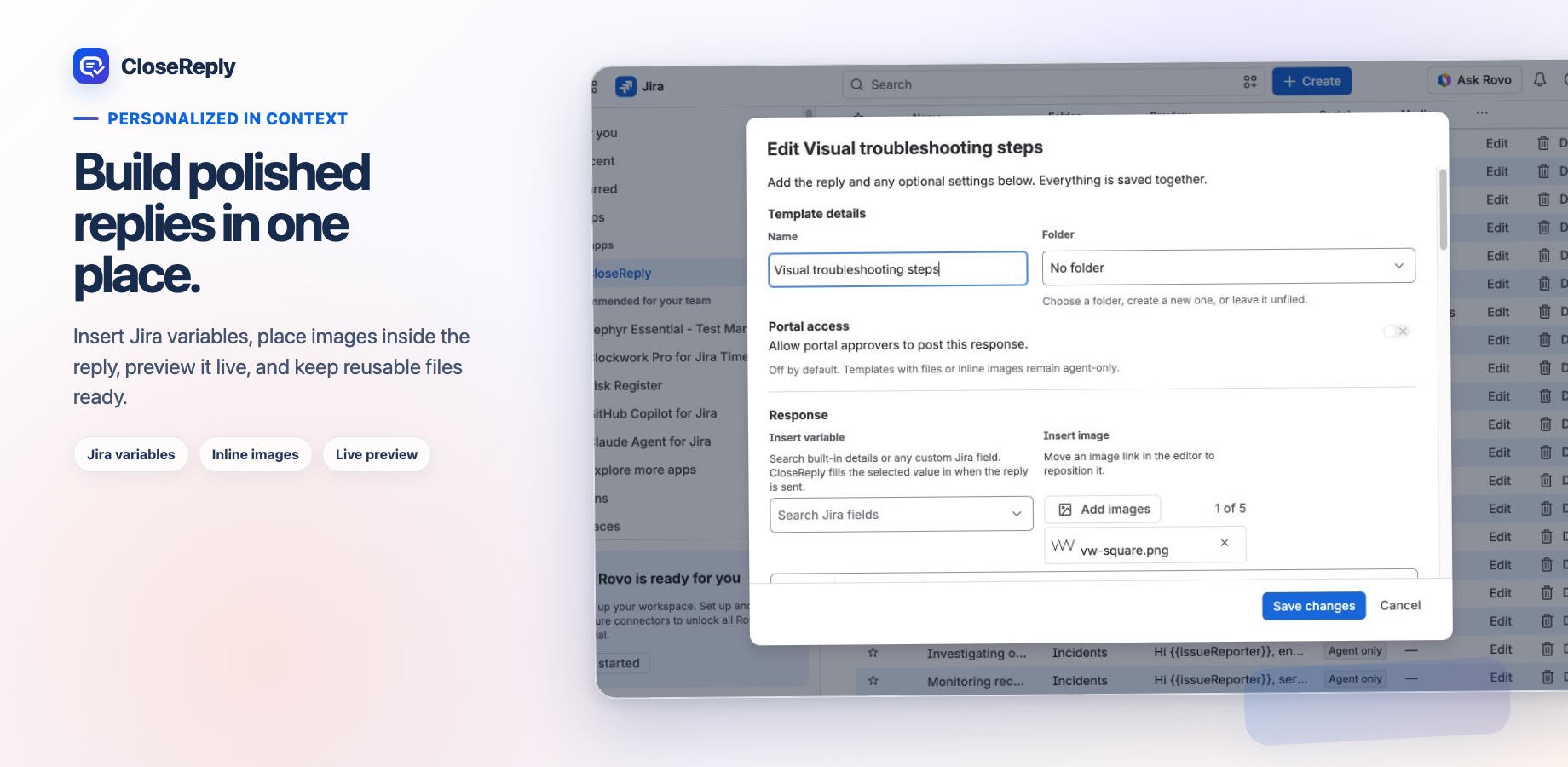Image resolution: width=1568 pixels, height=767 pixels.
Task: Click the "Investigating o..." template name
Action: [977, 654]
